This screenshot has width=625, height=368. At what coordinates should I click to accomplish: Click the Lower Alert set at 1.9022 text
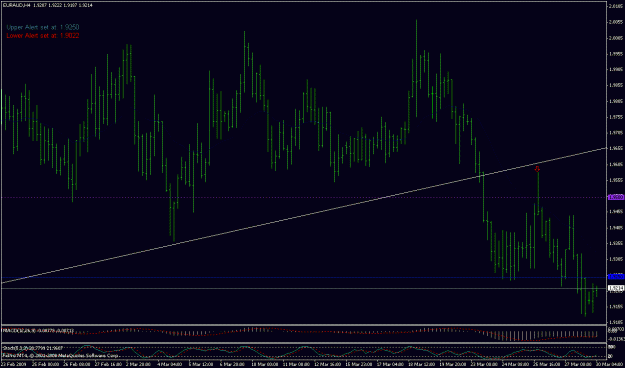(x=43, y=35)
